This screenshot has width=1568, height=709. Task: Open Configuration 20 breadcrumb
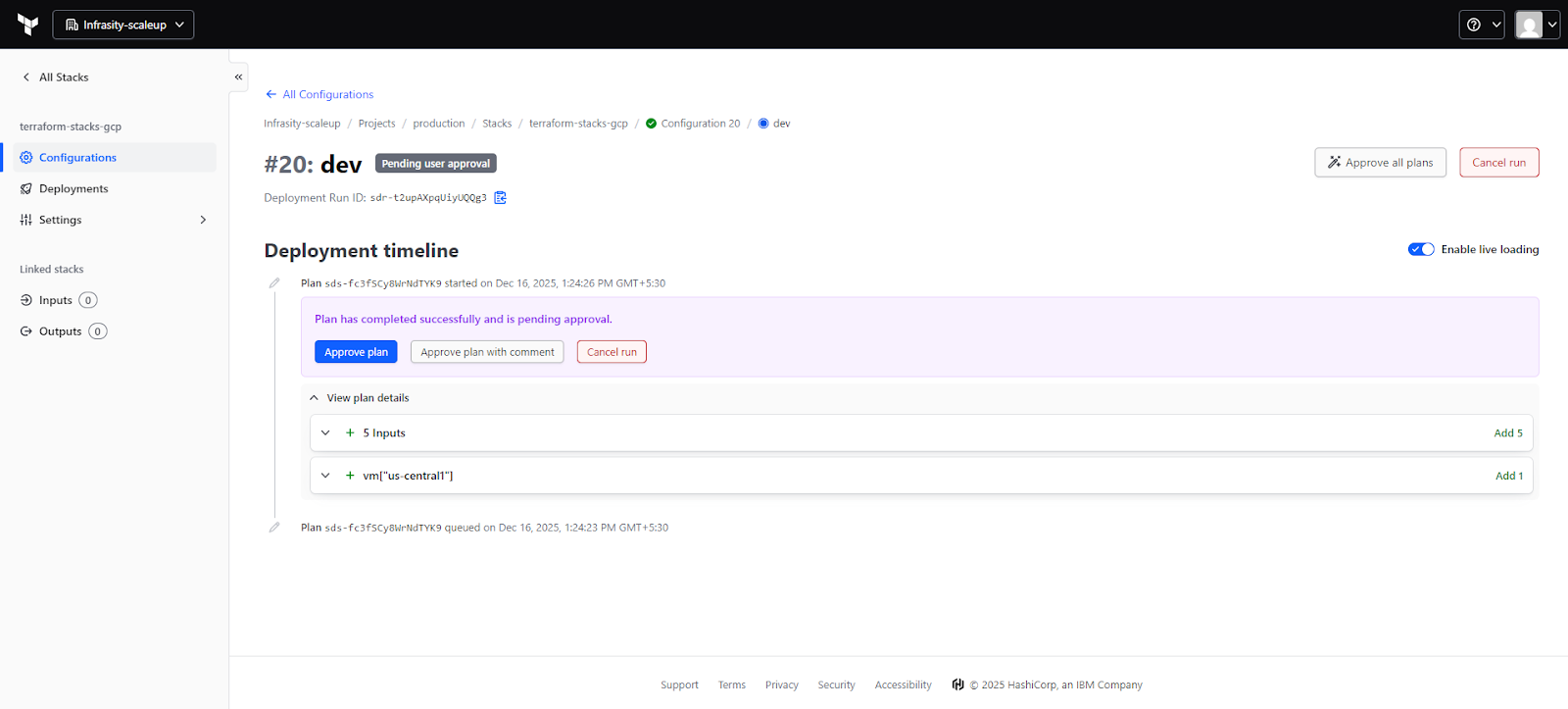[693, 124]
